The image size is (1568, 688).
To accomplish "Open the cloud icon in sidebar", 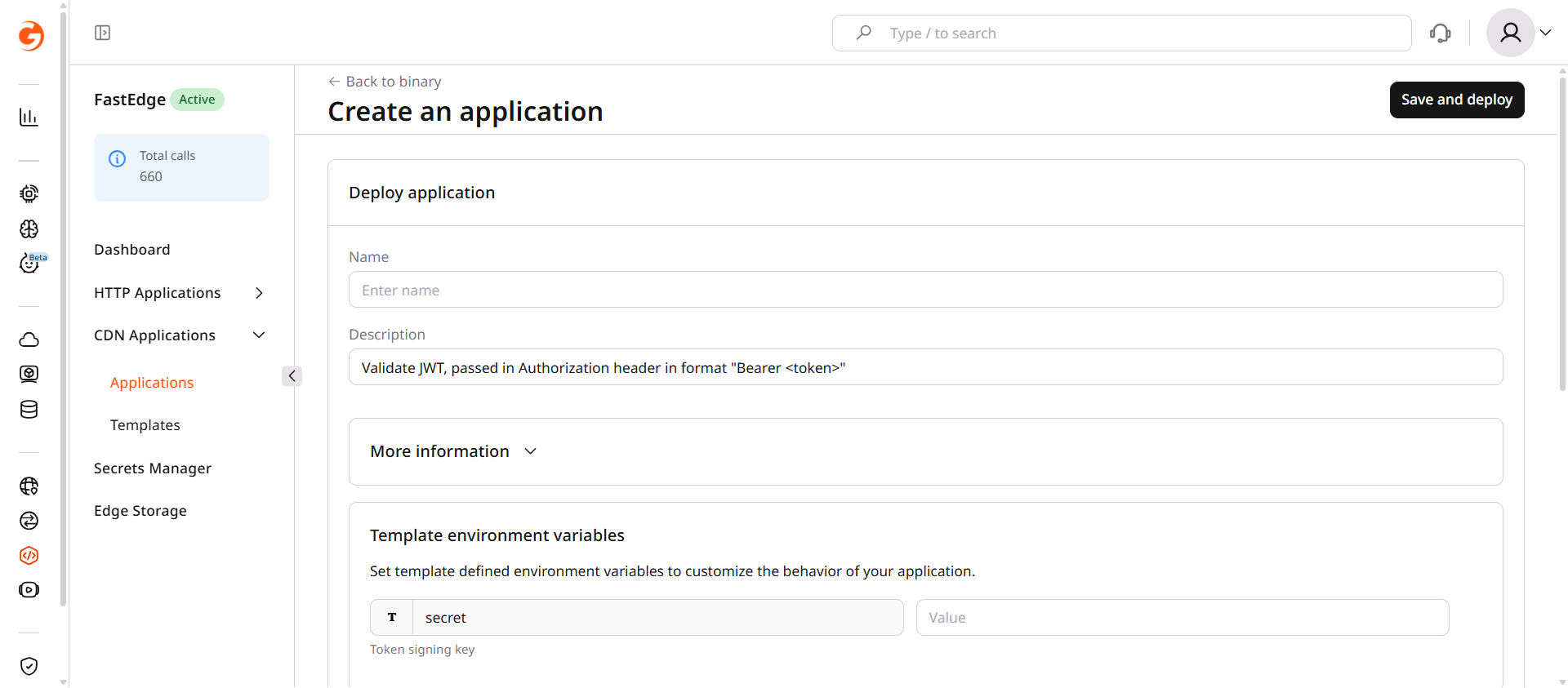I will click(29, 340).
